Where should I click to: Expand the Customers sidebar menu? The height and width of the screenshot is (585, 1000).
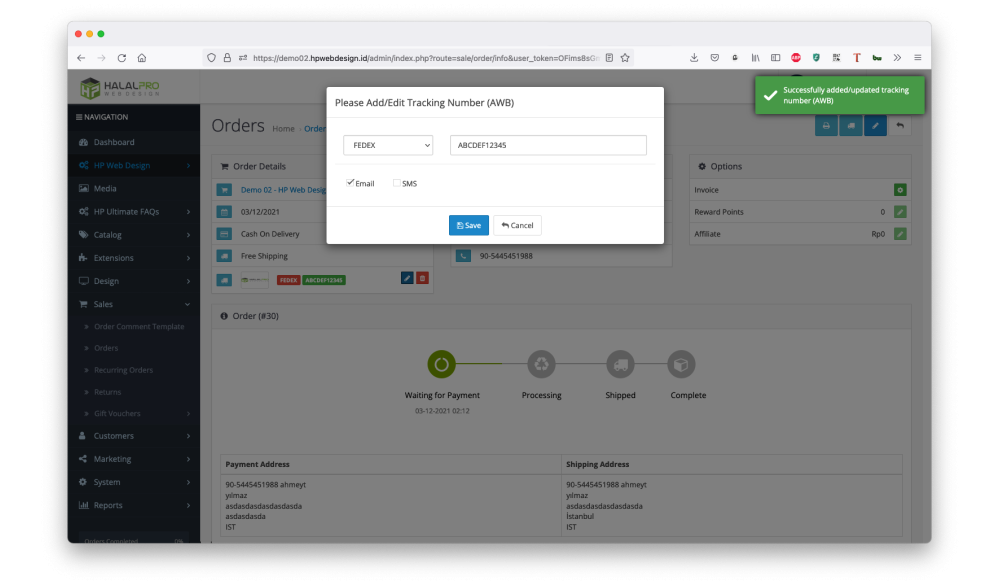coord(133,436)
